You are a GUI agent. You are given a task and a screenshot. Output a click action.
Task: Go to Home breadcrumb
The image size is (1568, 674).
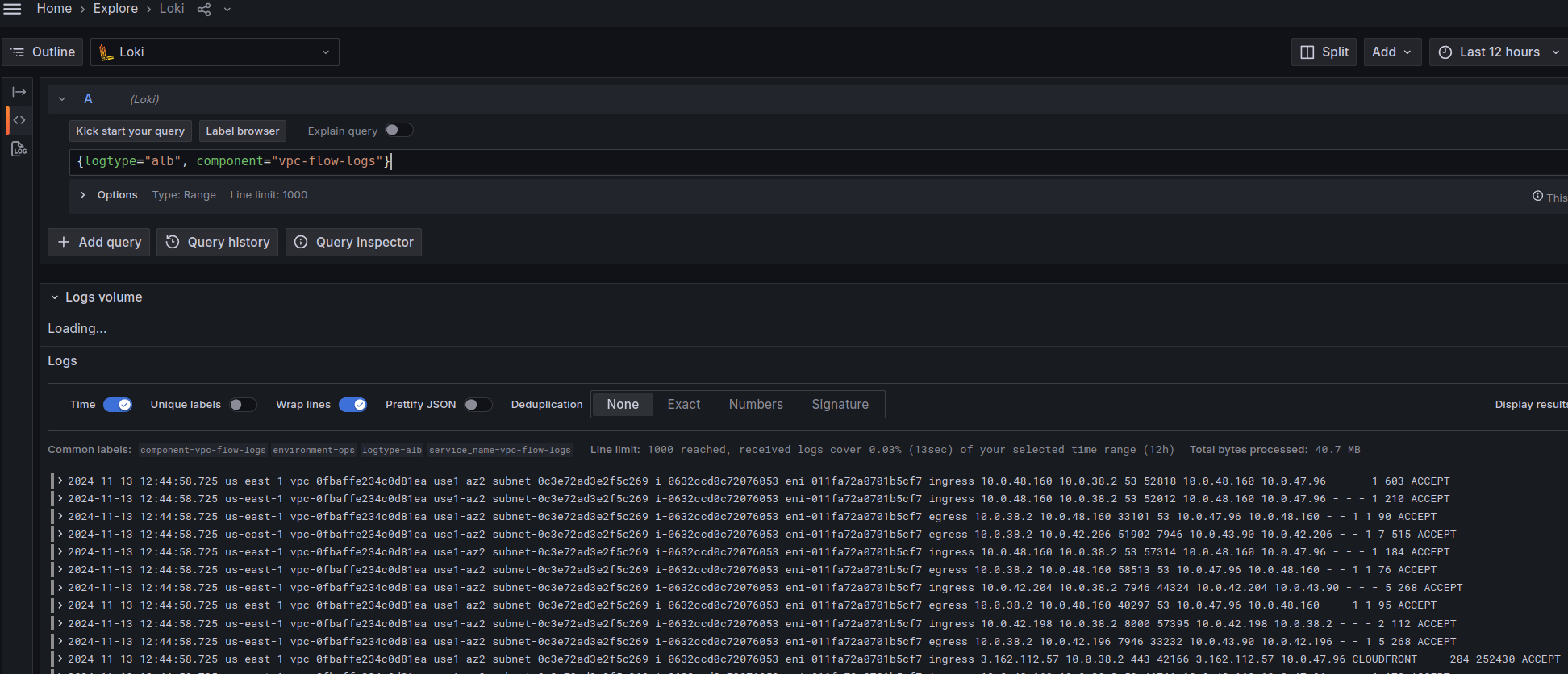click(54, 9)
